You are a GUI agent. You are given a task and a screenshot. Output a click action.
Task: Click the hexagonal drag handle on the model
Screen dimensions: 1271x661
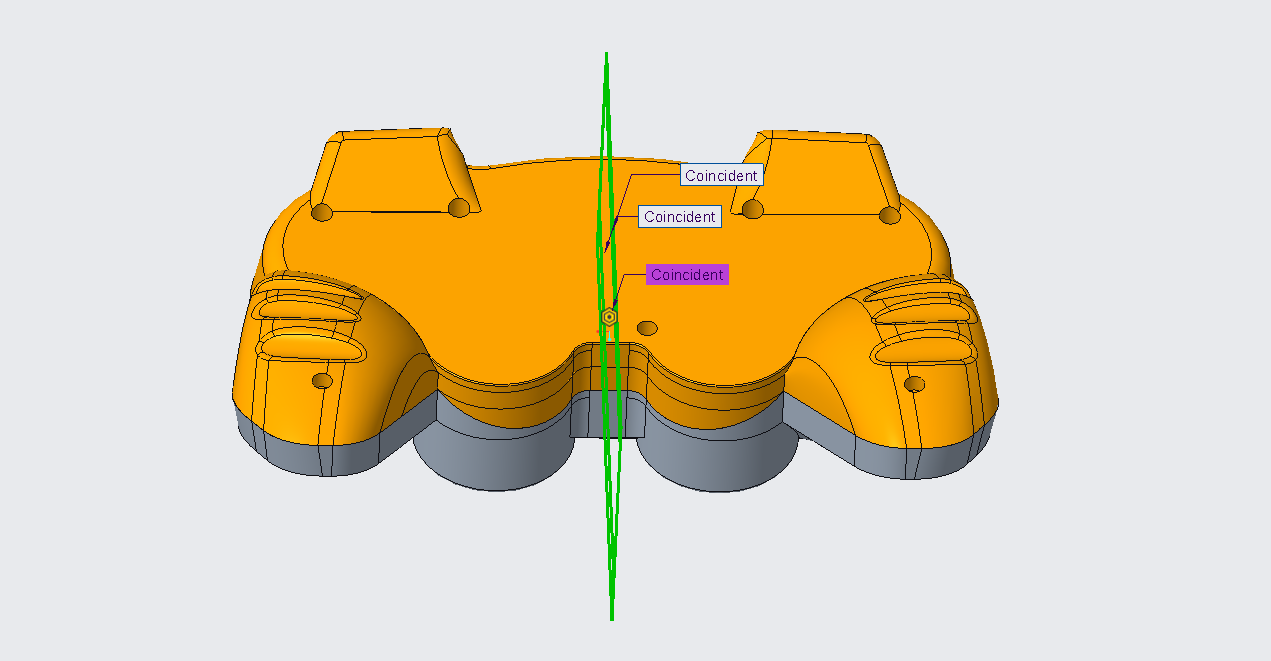point(609,318)
